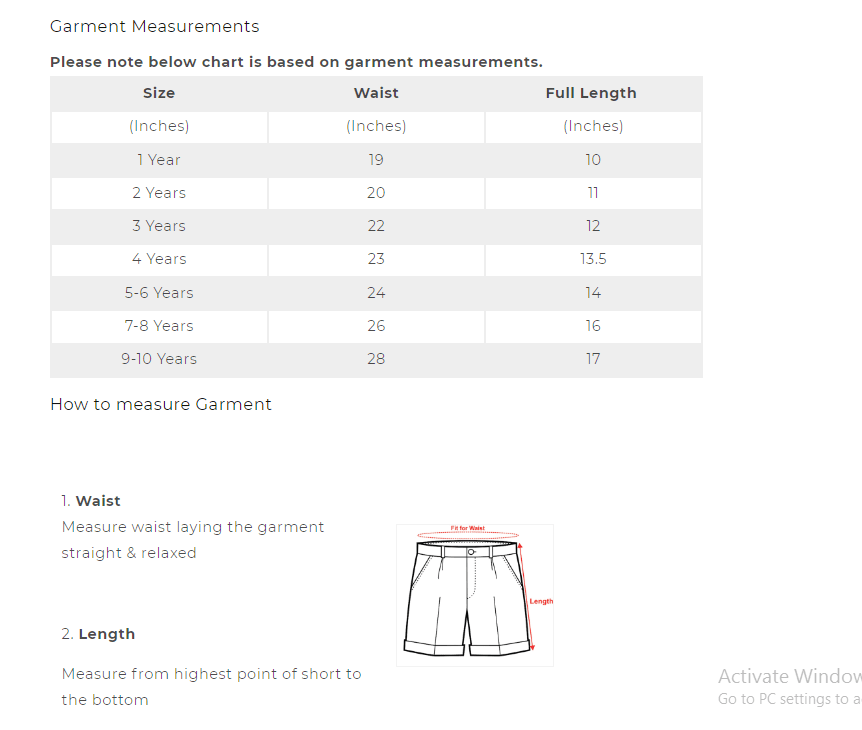This screenshot has width=862, height=730.
Task: Click the 9-10 Years size cell
Action: click(159, 359)
